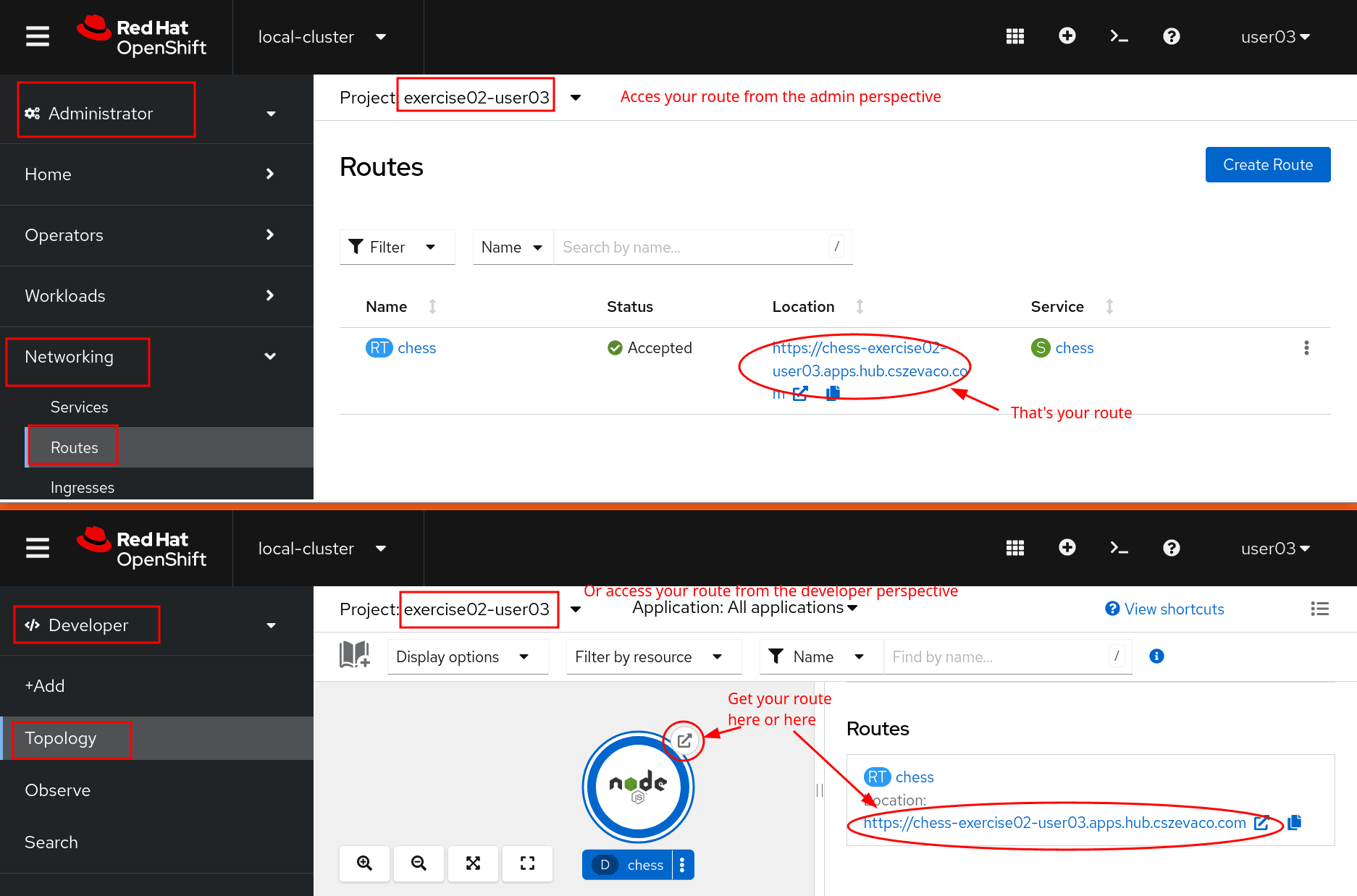Screen dimensions: 1357x896
Task: Open chess service link in Routes table
Action: pos(1075,348)
